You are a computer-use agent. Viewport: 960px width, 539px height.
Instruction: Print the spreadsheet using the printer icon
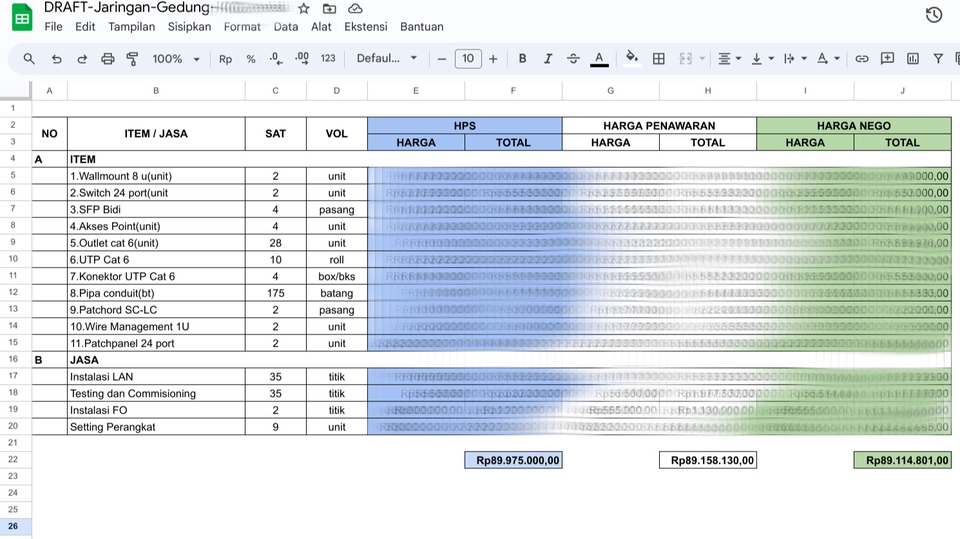tap(108, 59)
